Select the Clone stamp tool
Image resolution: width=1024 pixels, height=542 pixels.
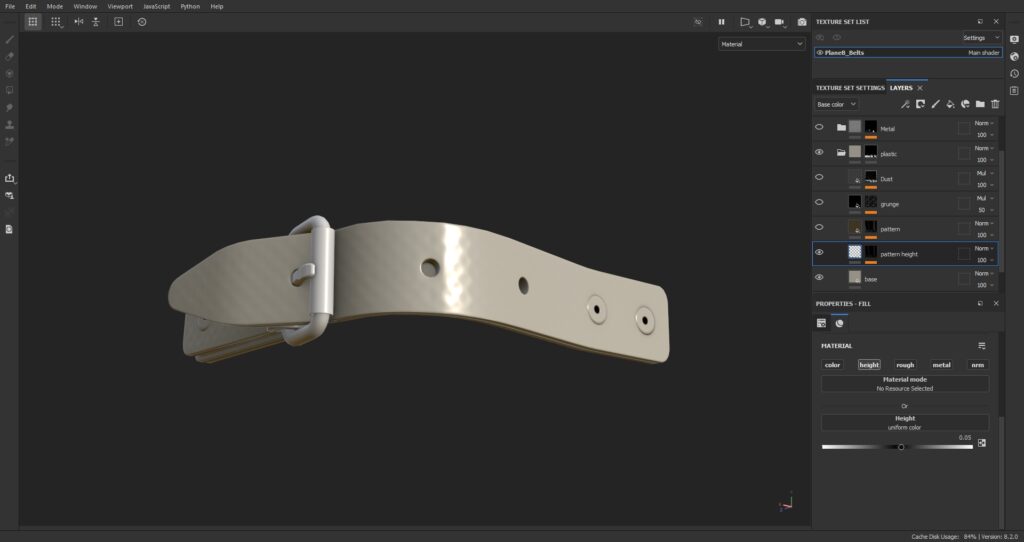(x=9, y=124)
